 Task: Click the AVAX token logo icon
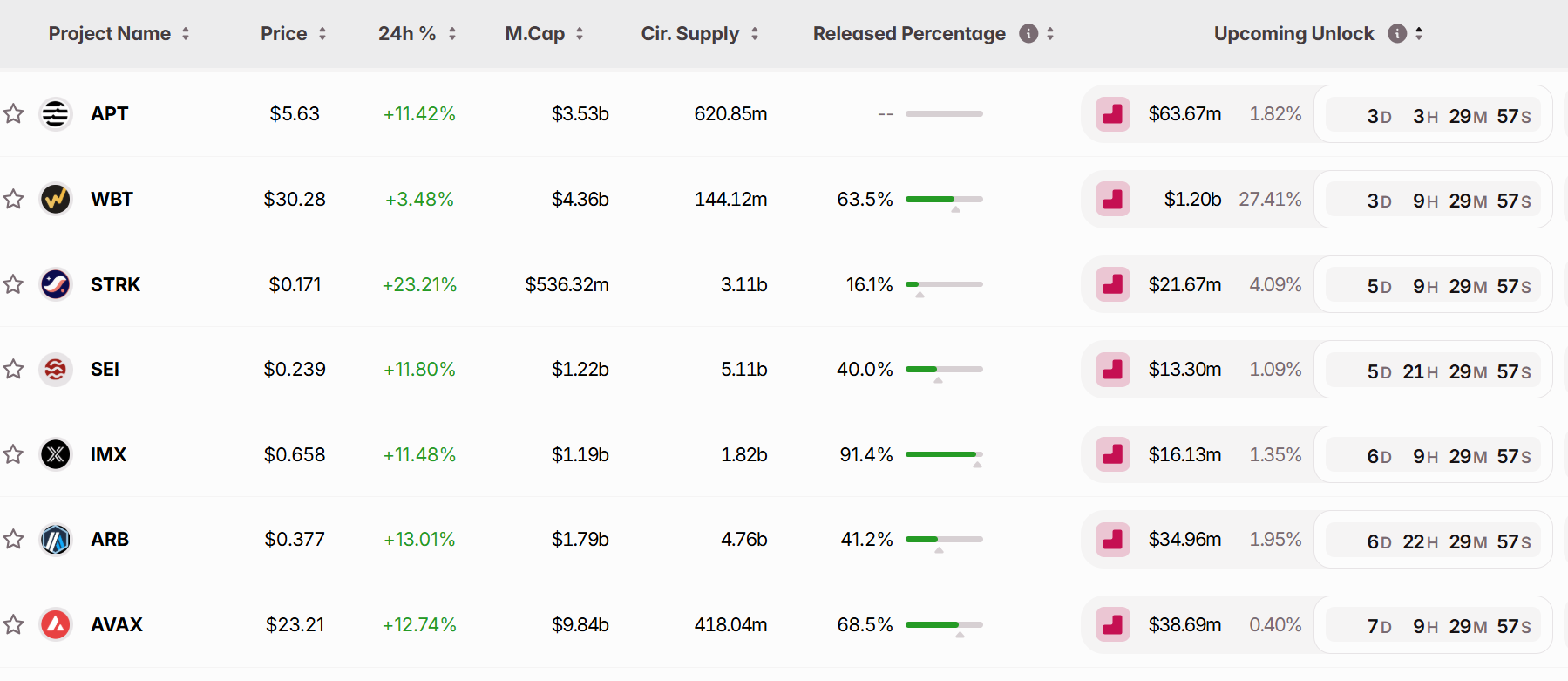[x=56, y=624]
